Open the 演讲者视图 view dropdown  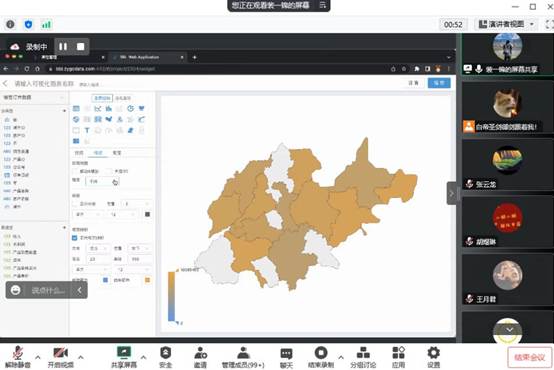pyautogui.click(x=506, y=24)
